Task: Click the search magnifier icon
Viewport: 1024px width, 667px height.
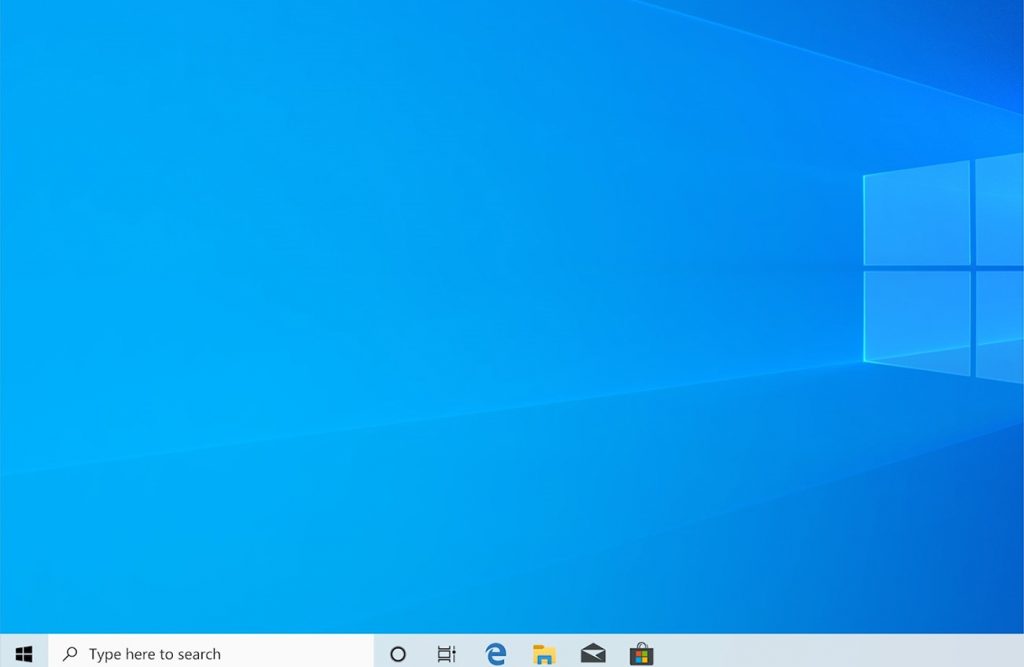Action: pyautogui.click(x=73, y=653)
